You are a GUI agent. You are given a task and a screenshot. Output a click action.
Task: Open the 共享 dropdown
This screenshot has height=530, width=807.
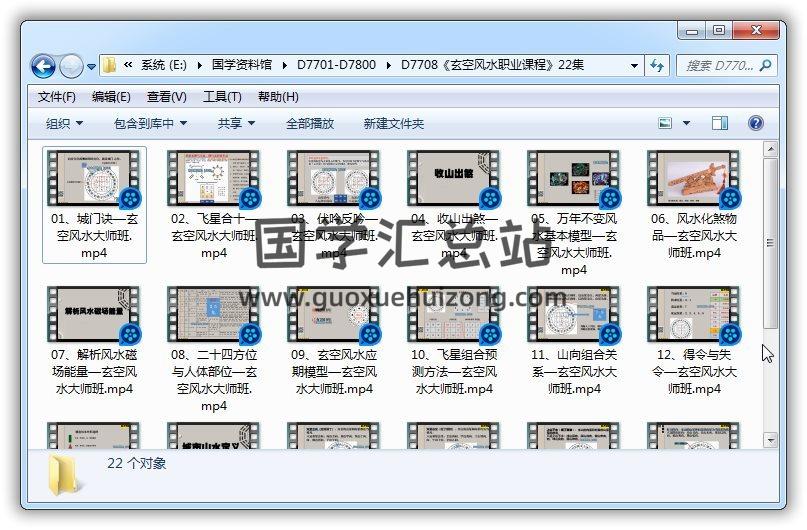[237, 123]
